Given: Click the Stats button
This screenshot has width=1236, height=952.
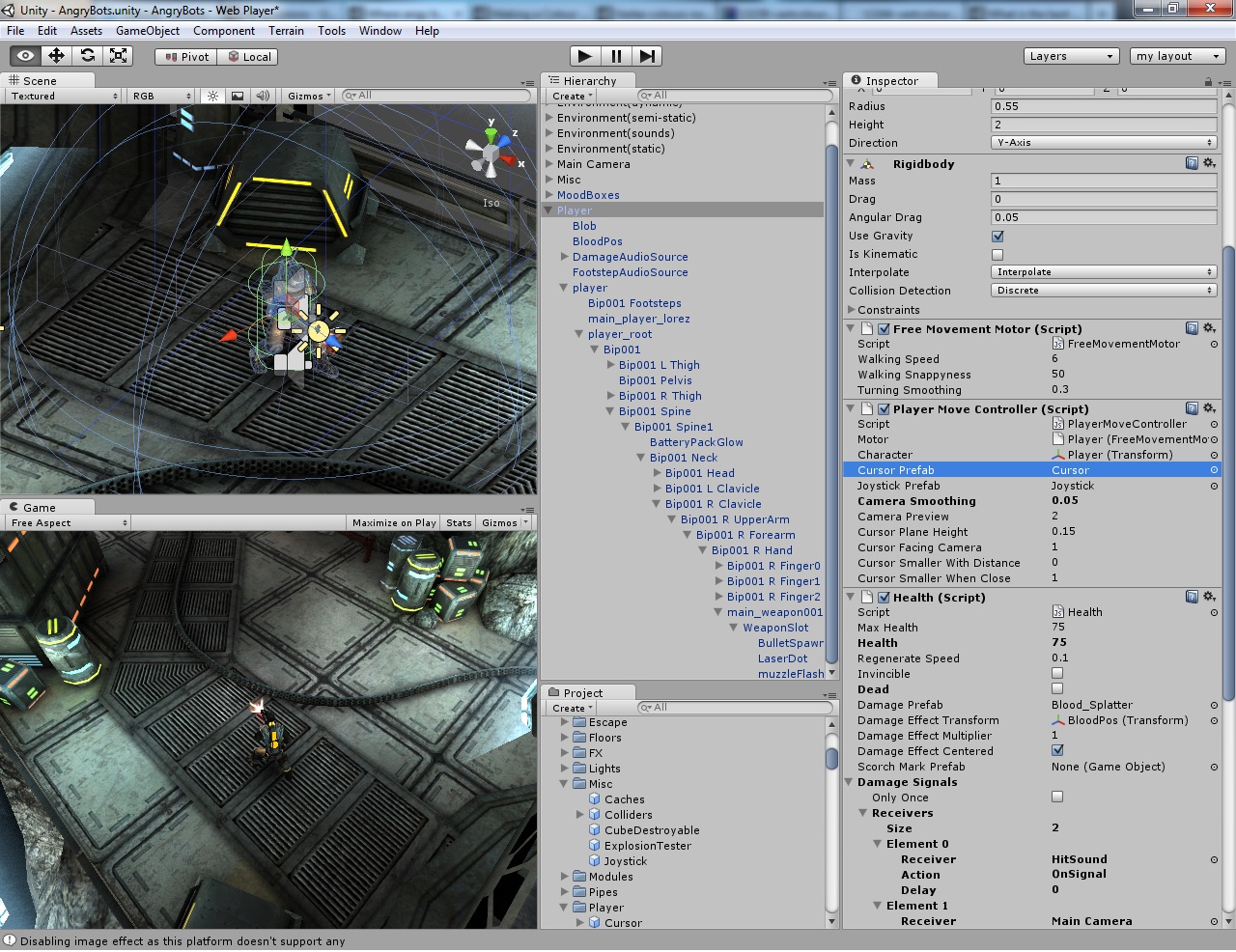Looking at the screenshot, I should click(x=459, y=522).
